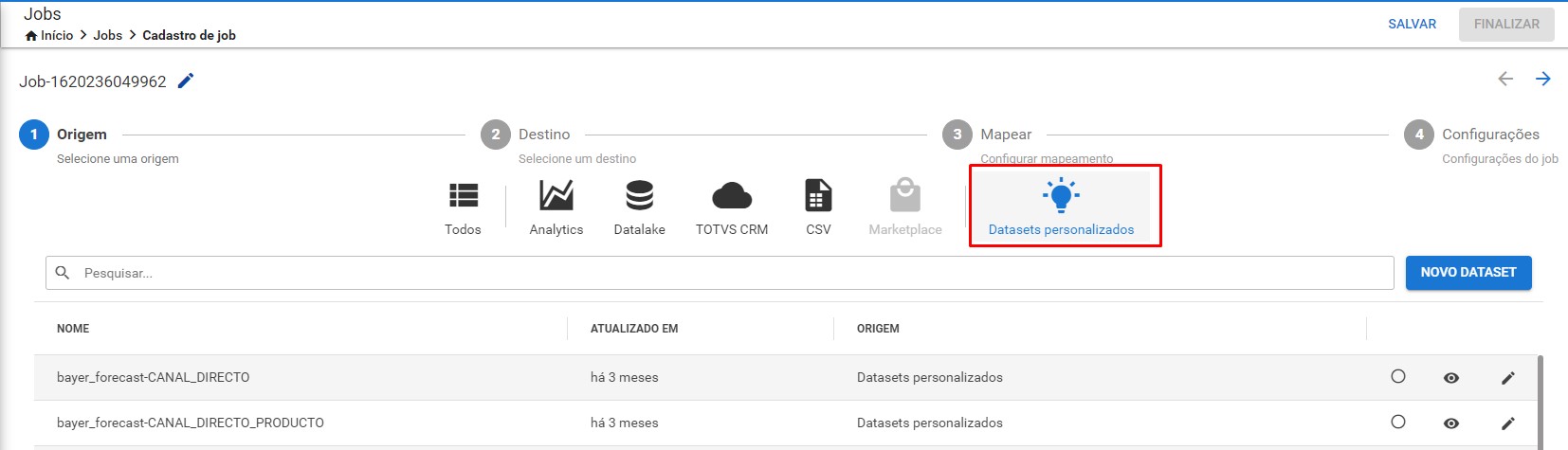Viewport: 1568px width, 450px height.
Task: Click the search magnifier icon
Action: [63, 273]
